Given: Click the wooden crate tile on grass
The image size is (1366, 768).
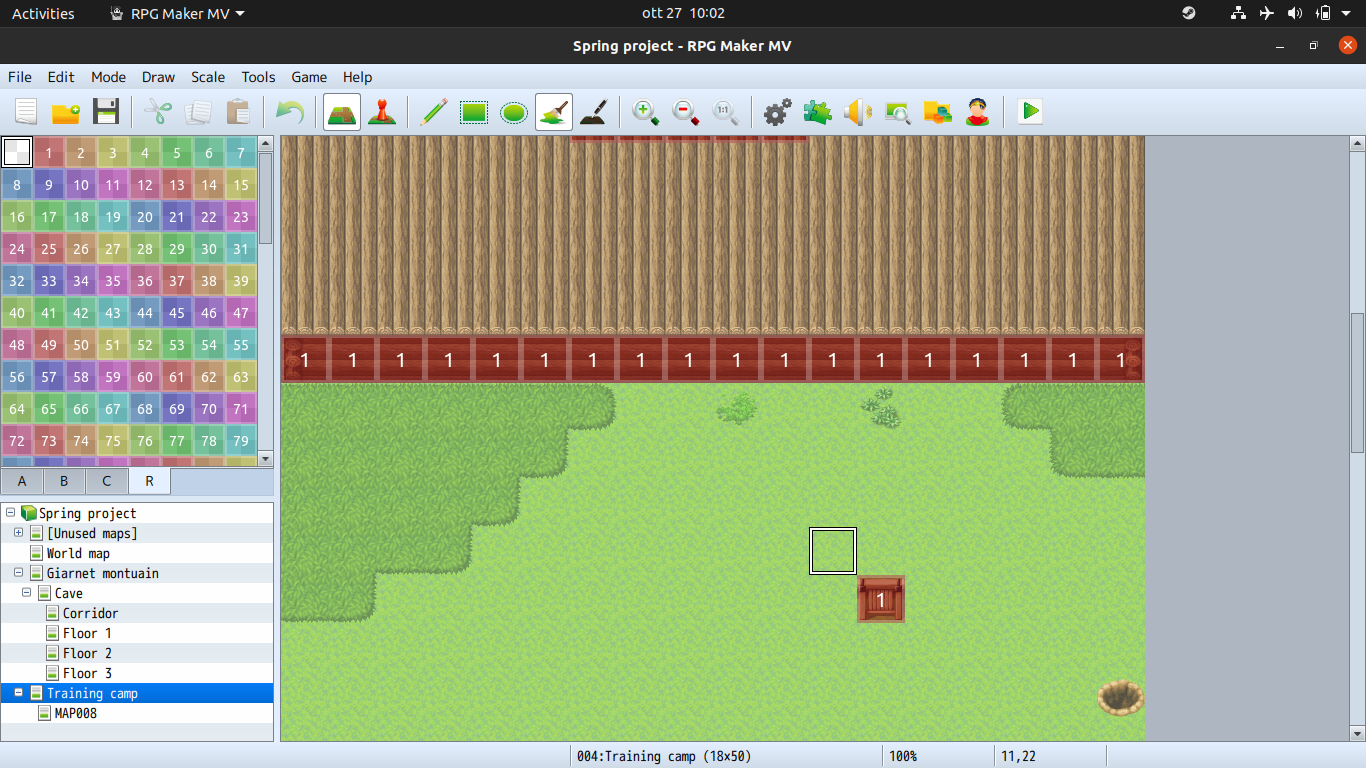Looking at the screenshot, I should [x=881, y=599].
